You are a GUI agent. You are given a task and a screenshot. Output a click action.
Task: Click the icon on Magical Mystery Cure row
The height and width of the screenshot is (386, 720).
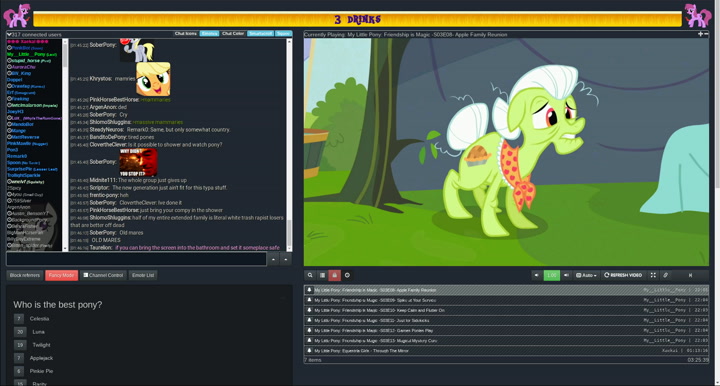309,340
